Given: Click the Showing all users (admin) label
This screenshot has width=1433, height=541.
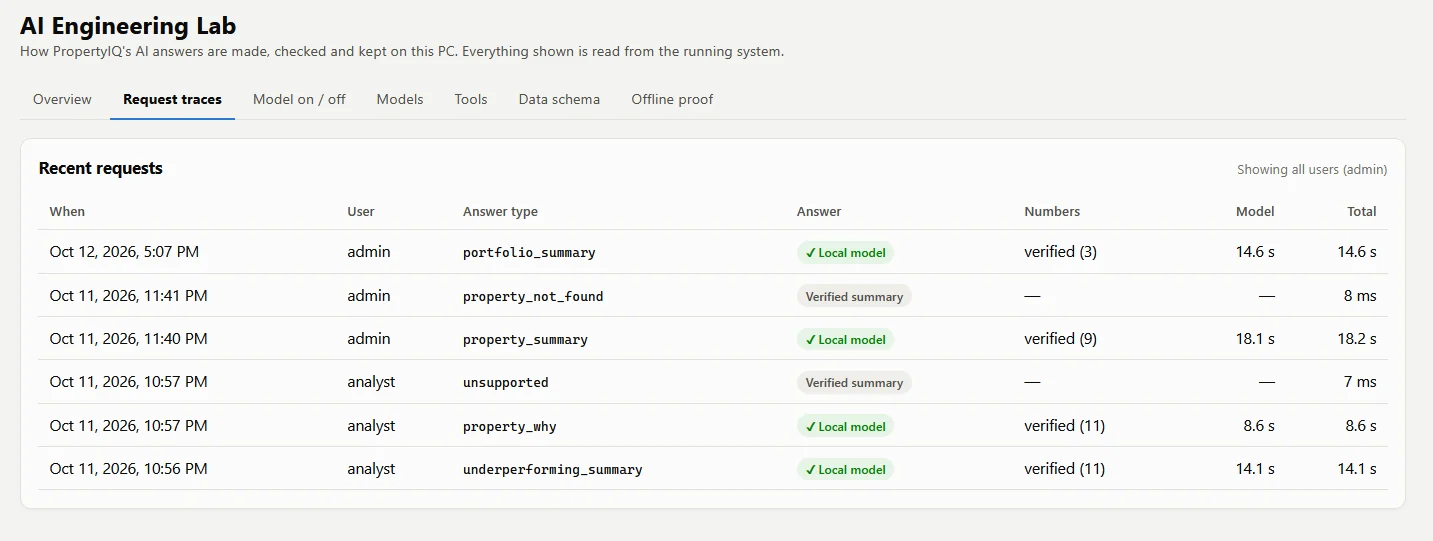Looking at the screenshot, I should 1312,170.
